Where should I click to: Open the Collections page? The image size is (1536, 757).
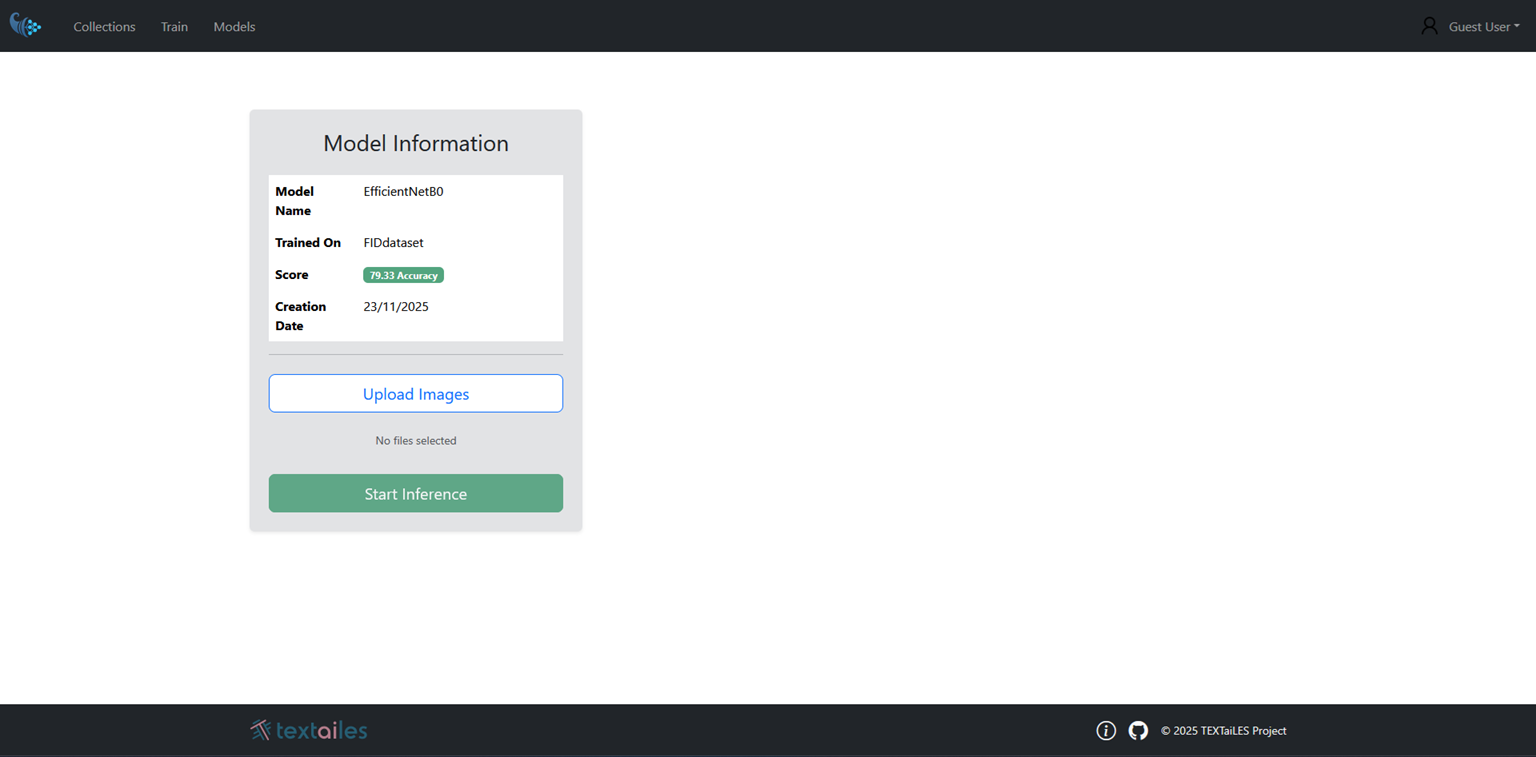(104, 27)
